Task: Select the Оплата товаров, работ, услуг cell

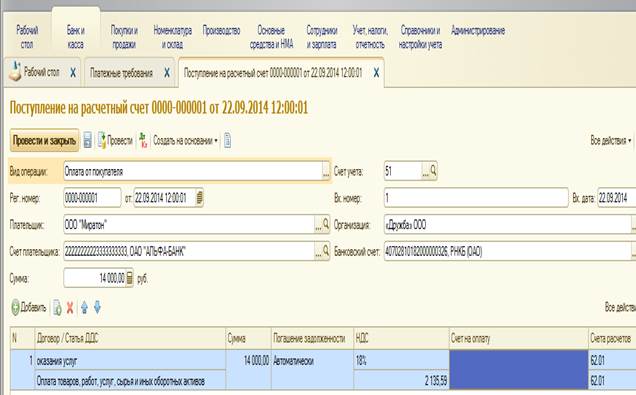Action: (x=130, y=380)
